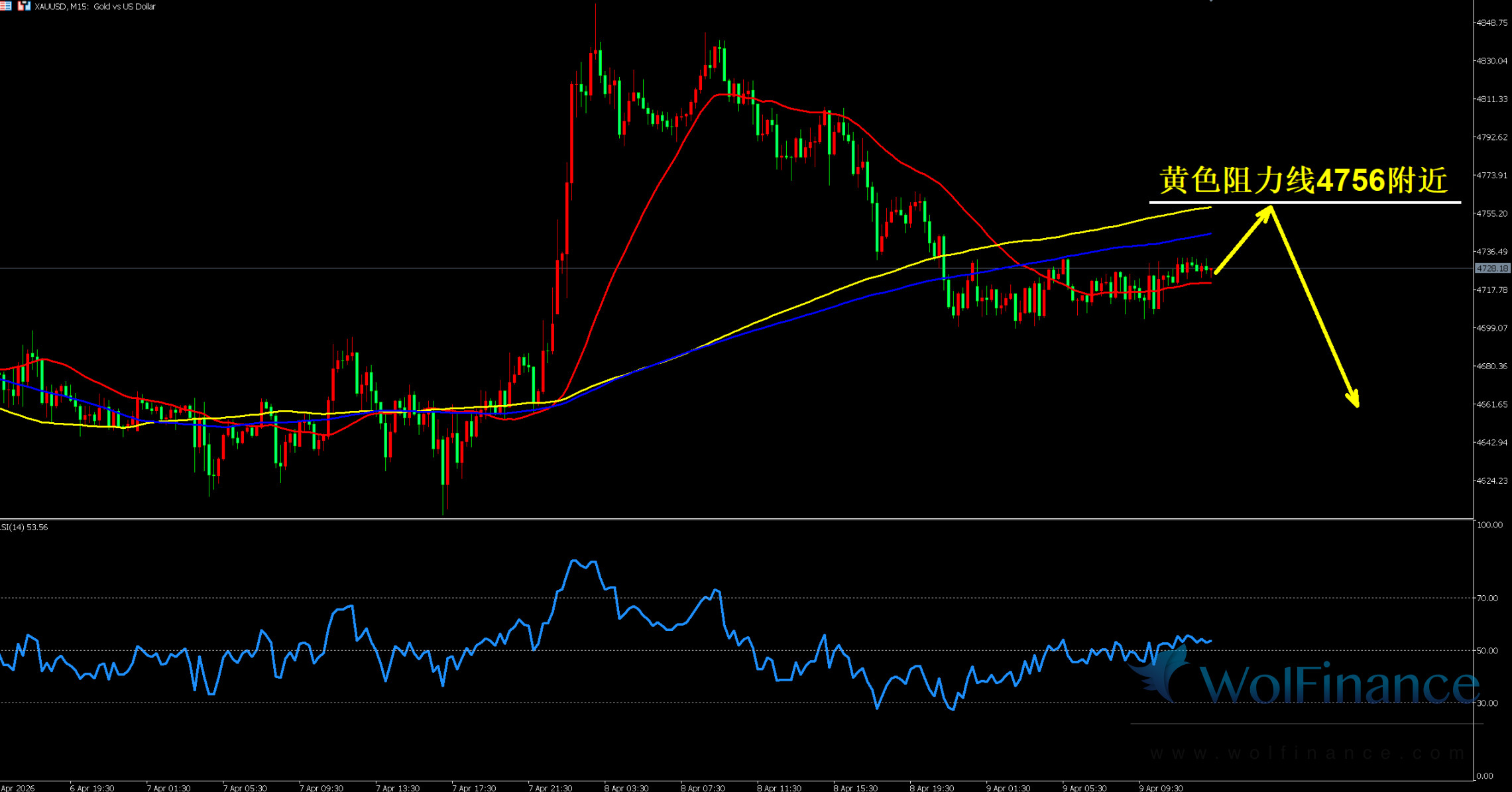Click the current price label 4728.18

pos(1492,268)
